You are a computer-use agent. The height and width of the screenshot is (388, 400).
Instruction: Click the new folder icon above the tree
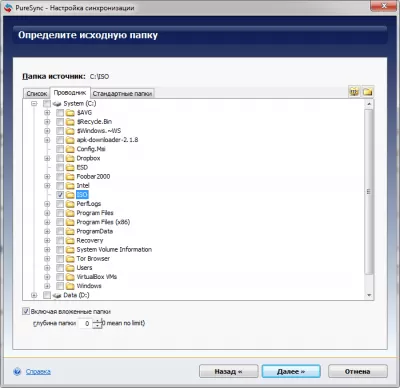pyautogui.click(x=368, y=92)
